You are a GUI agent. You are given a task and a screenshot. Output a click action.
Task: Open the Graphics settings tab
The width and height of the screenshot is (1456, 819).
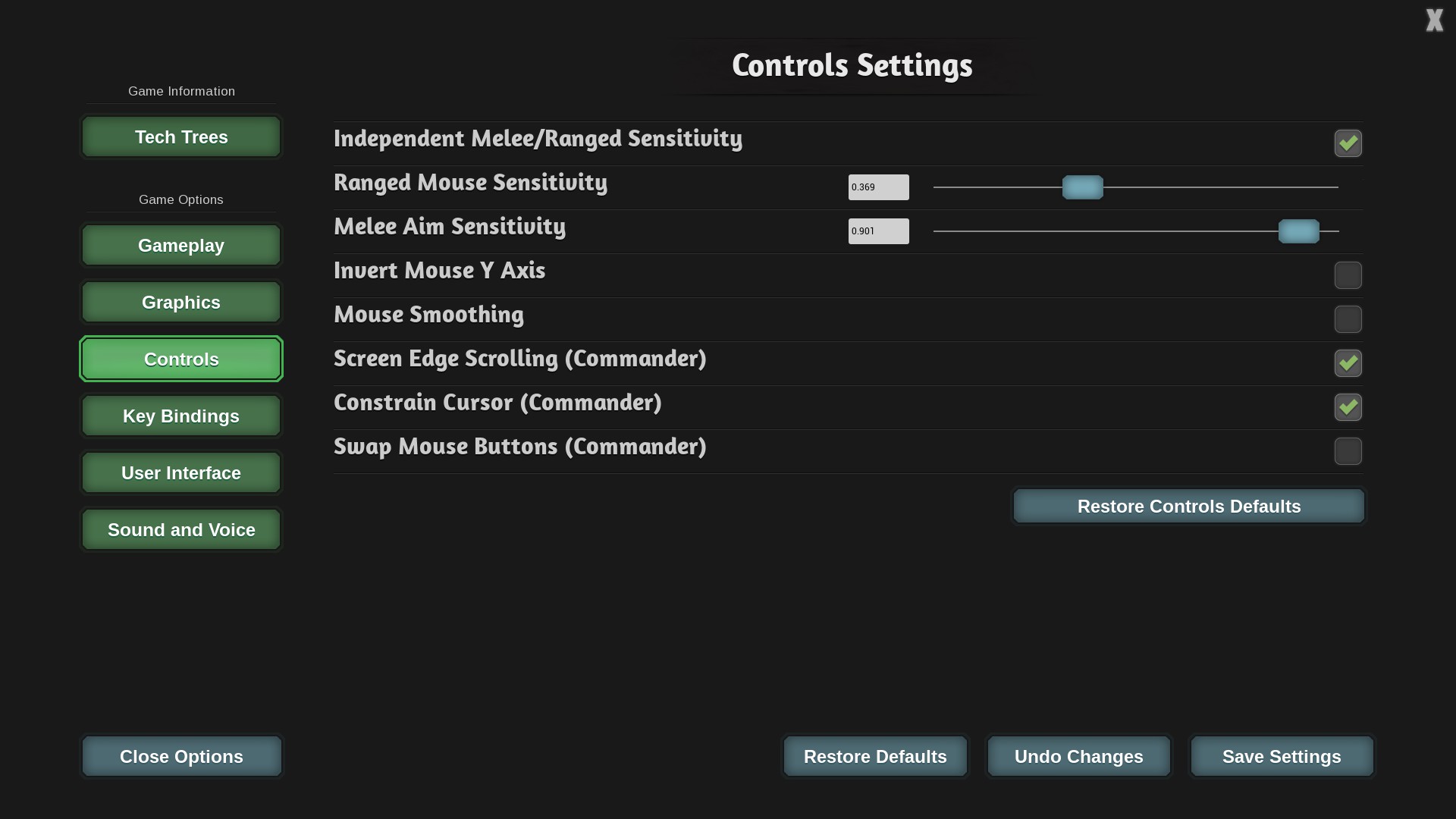(181, 303)
